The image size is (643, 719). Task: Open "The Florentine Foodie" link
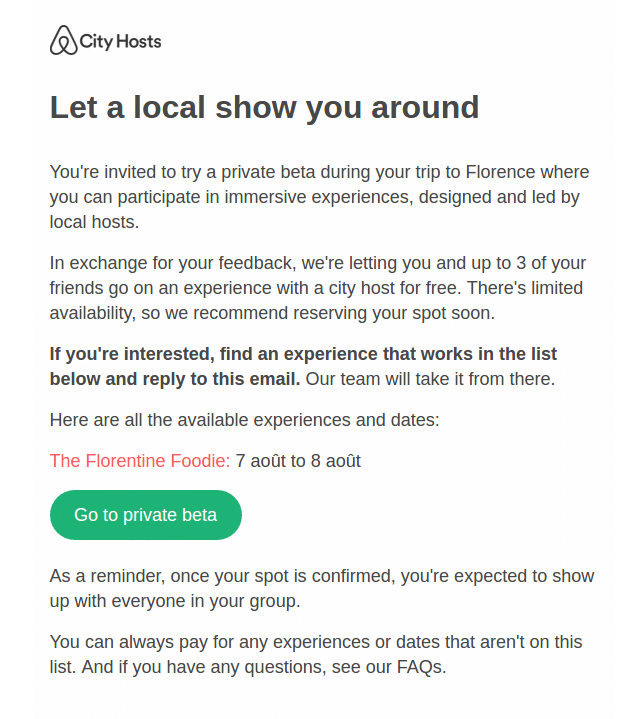pyautogui.click(x=139, y=461)
